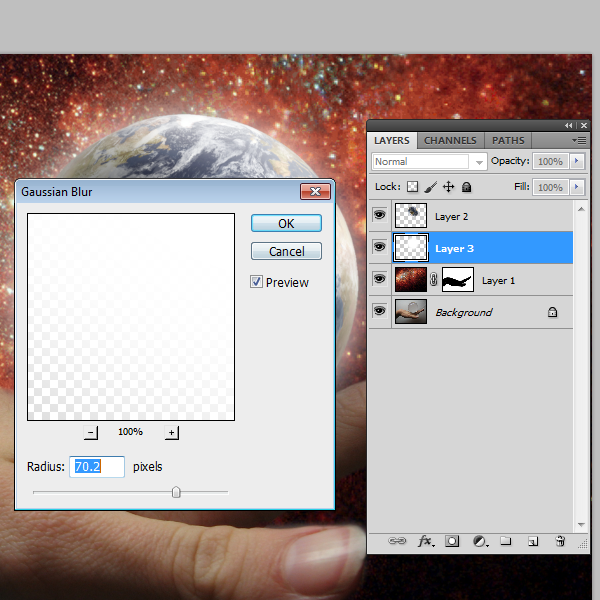Create a new layer
Viewport: 600px width, 600px height.
[x=533, y=541]
